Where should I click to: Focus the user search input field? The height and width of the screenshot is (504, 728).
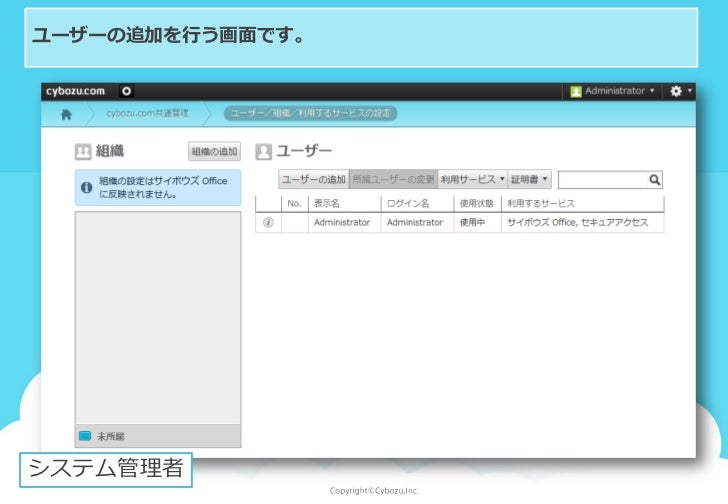click(x=603, y=180)
